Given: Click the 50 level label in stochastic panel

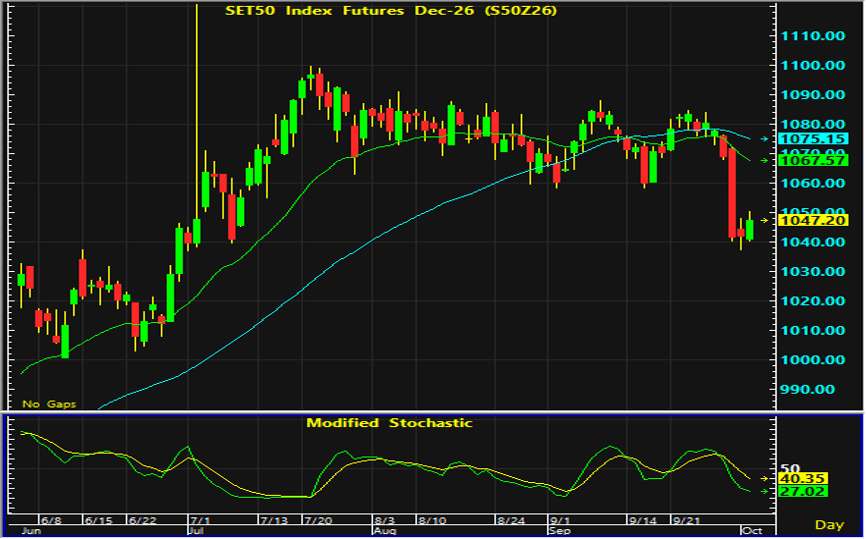Looking at the screenshot, I should pyautogui.click(x=790, y=468).
